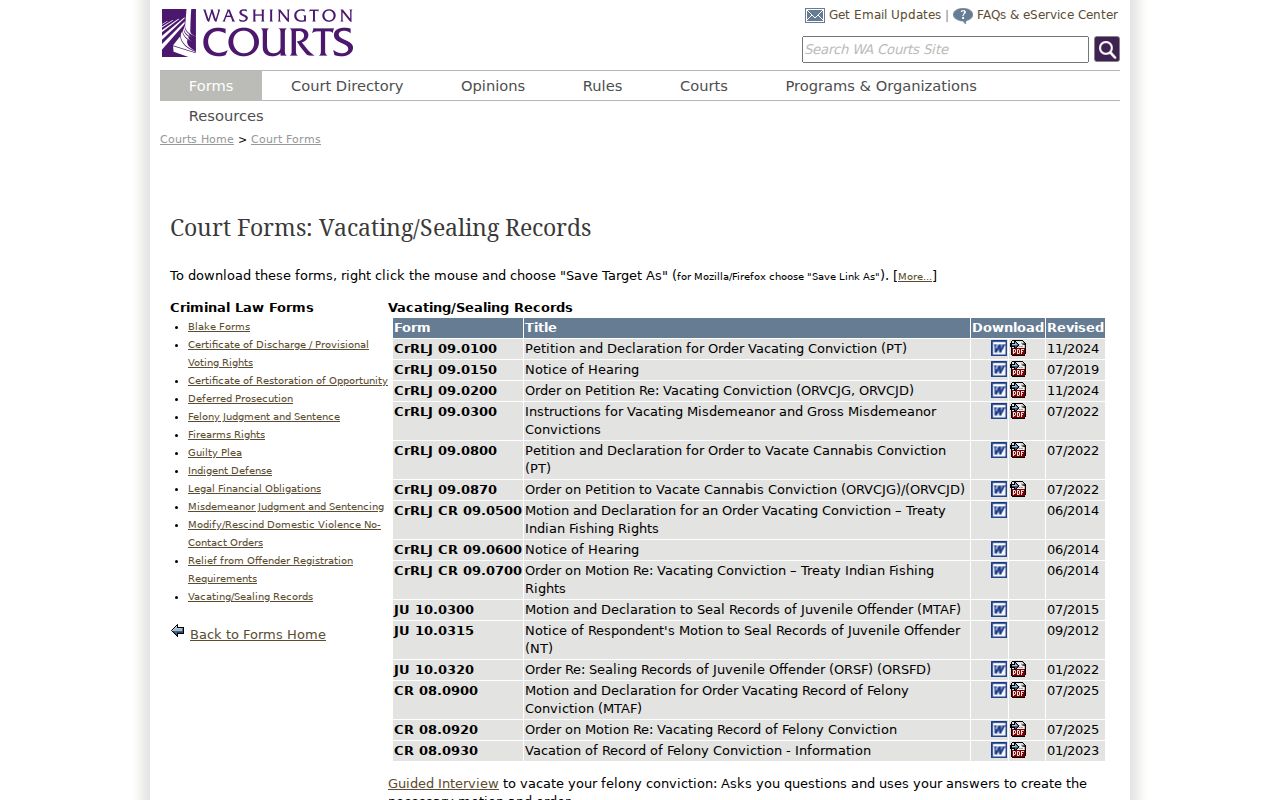Download Word form CrRLJ CR 09.0700
Viewport: 1280px width, 800px height.
coord(999,570)
